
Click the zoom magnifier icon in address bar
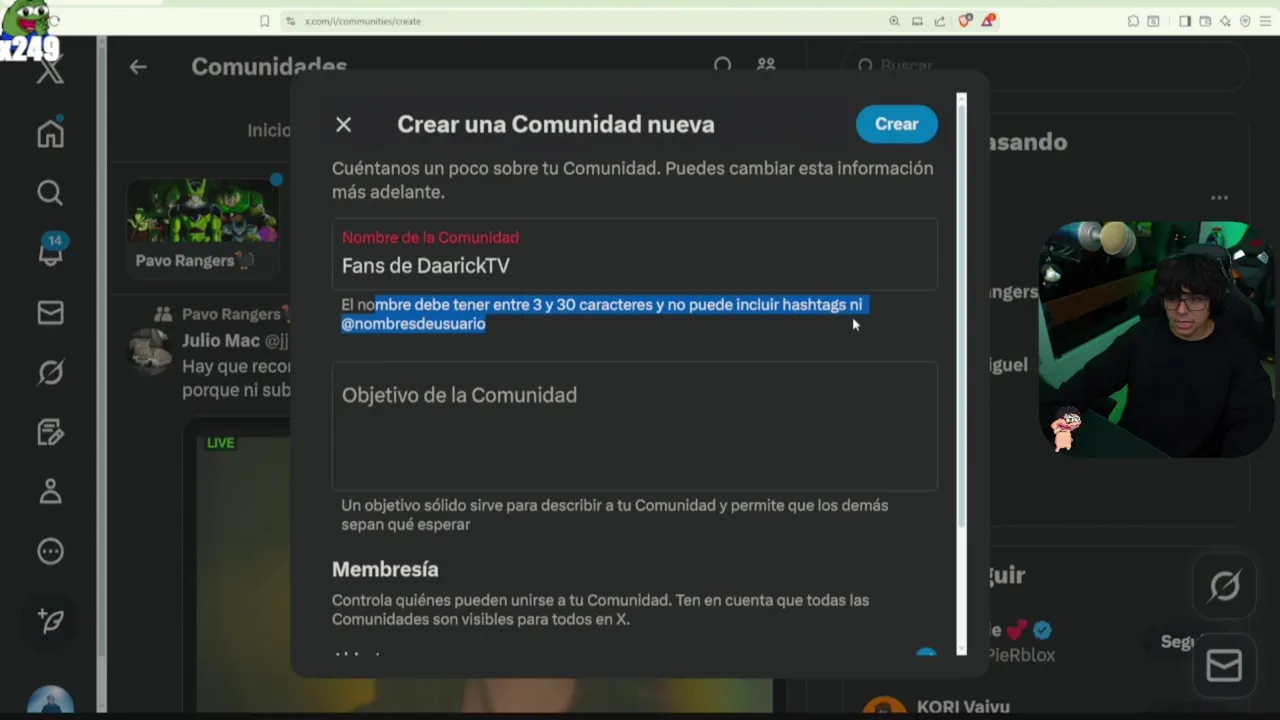[894, 21]
